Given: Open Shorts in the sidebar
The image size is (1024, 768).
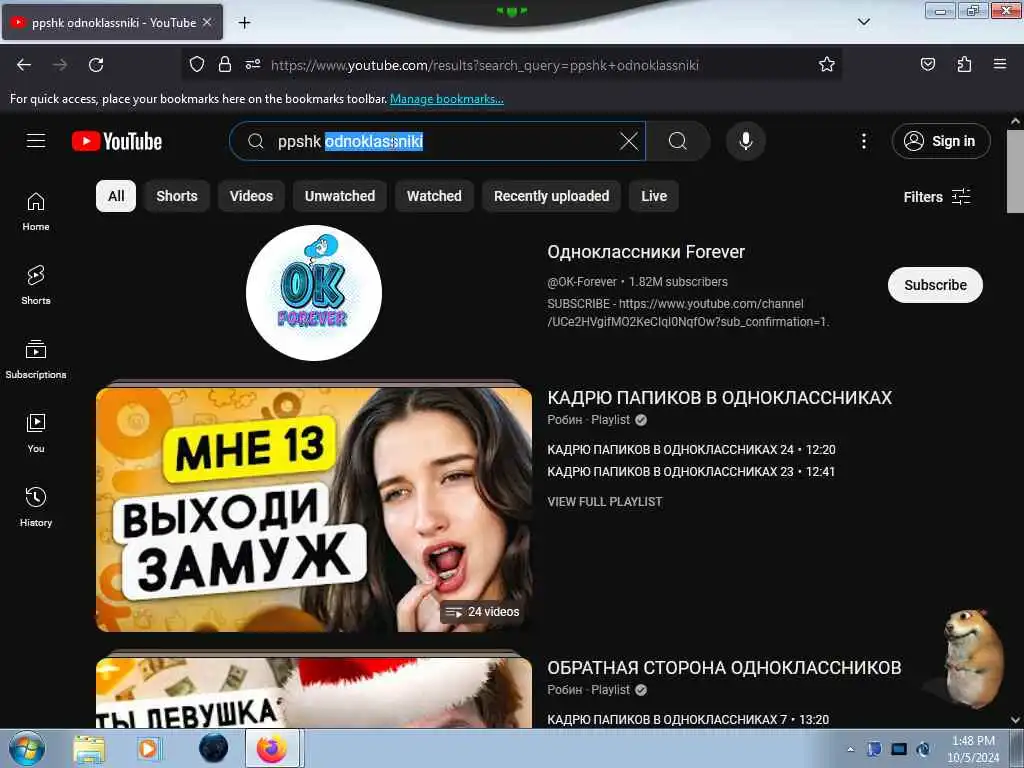Looking at the screenshot, I should point(36,285).
